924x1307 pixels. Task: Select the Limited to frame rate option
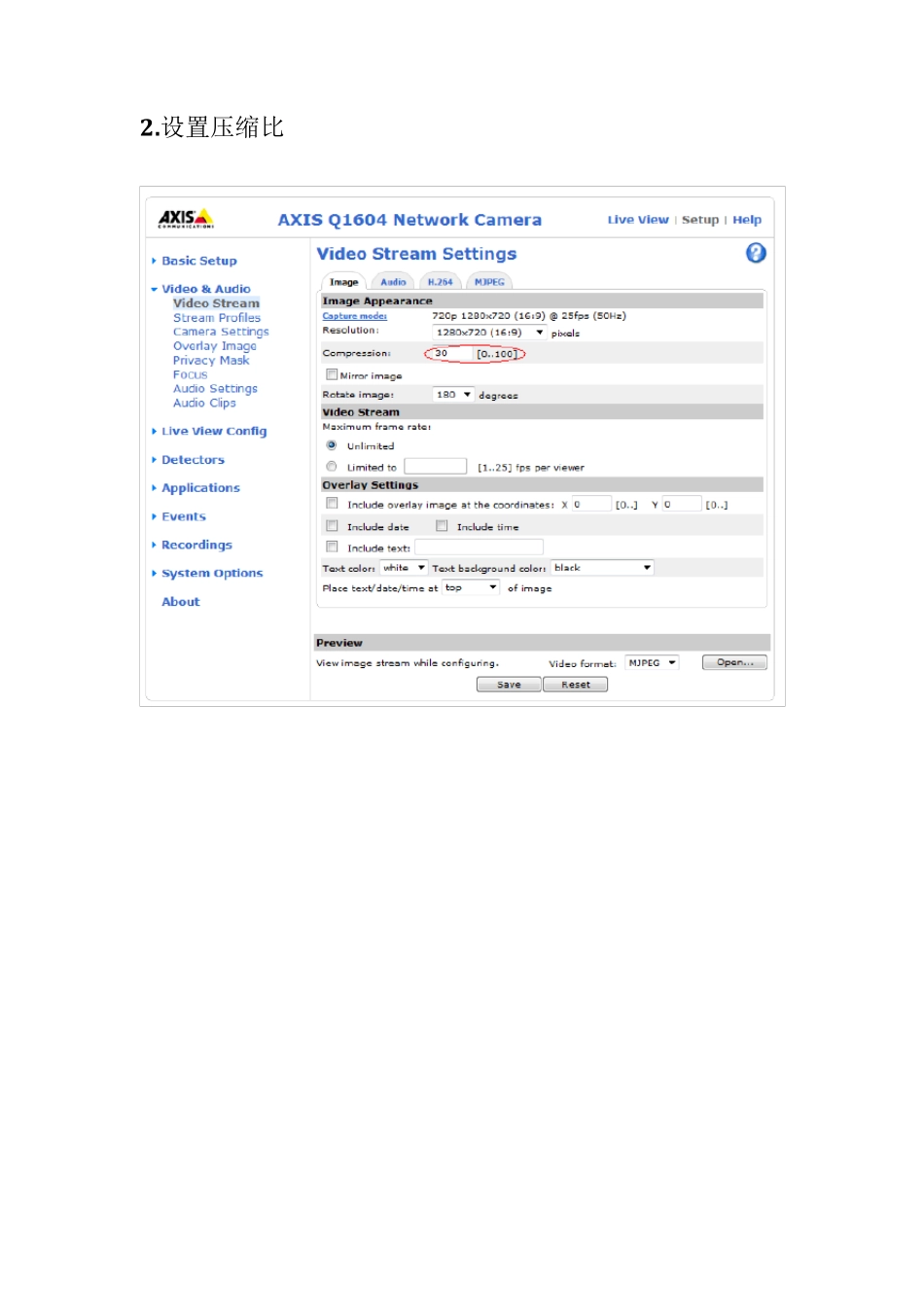(332, 467)
